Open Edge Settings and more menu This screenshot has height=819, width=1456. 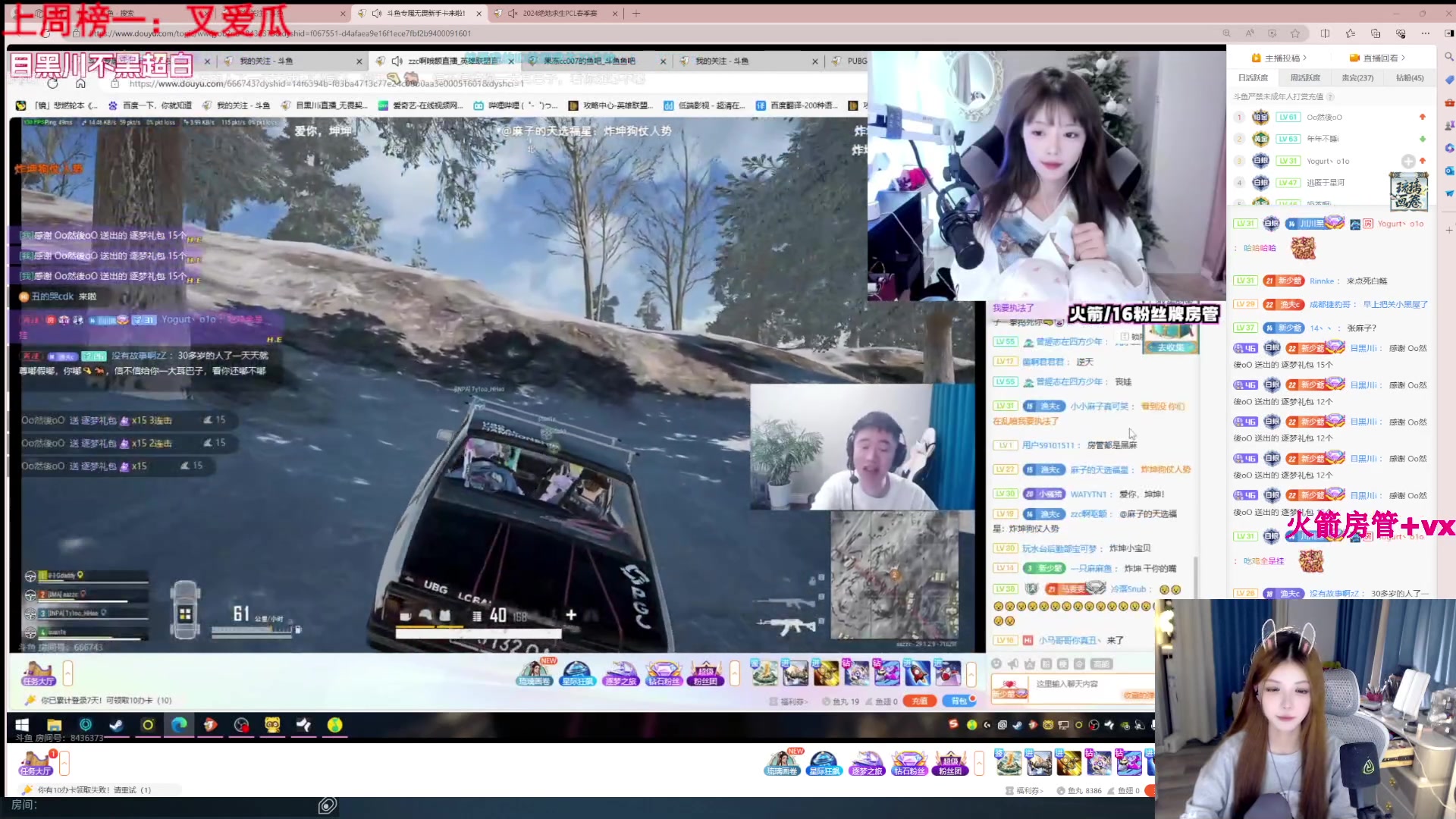1426,33
